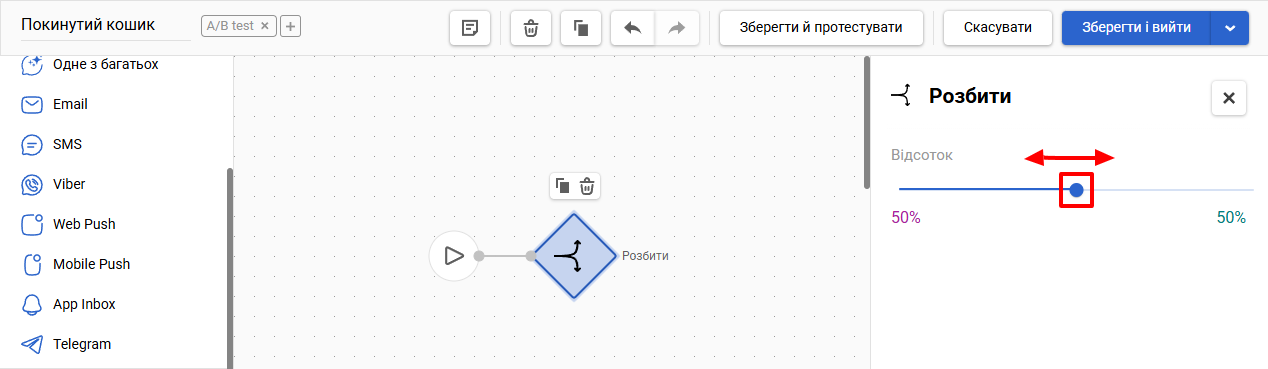Viewport: 1268px width, 369px height.
Task: Undo the last action with left arrow
Action: point(632,28)
